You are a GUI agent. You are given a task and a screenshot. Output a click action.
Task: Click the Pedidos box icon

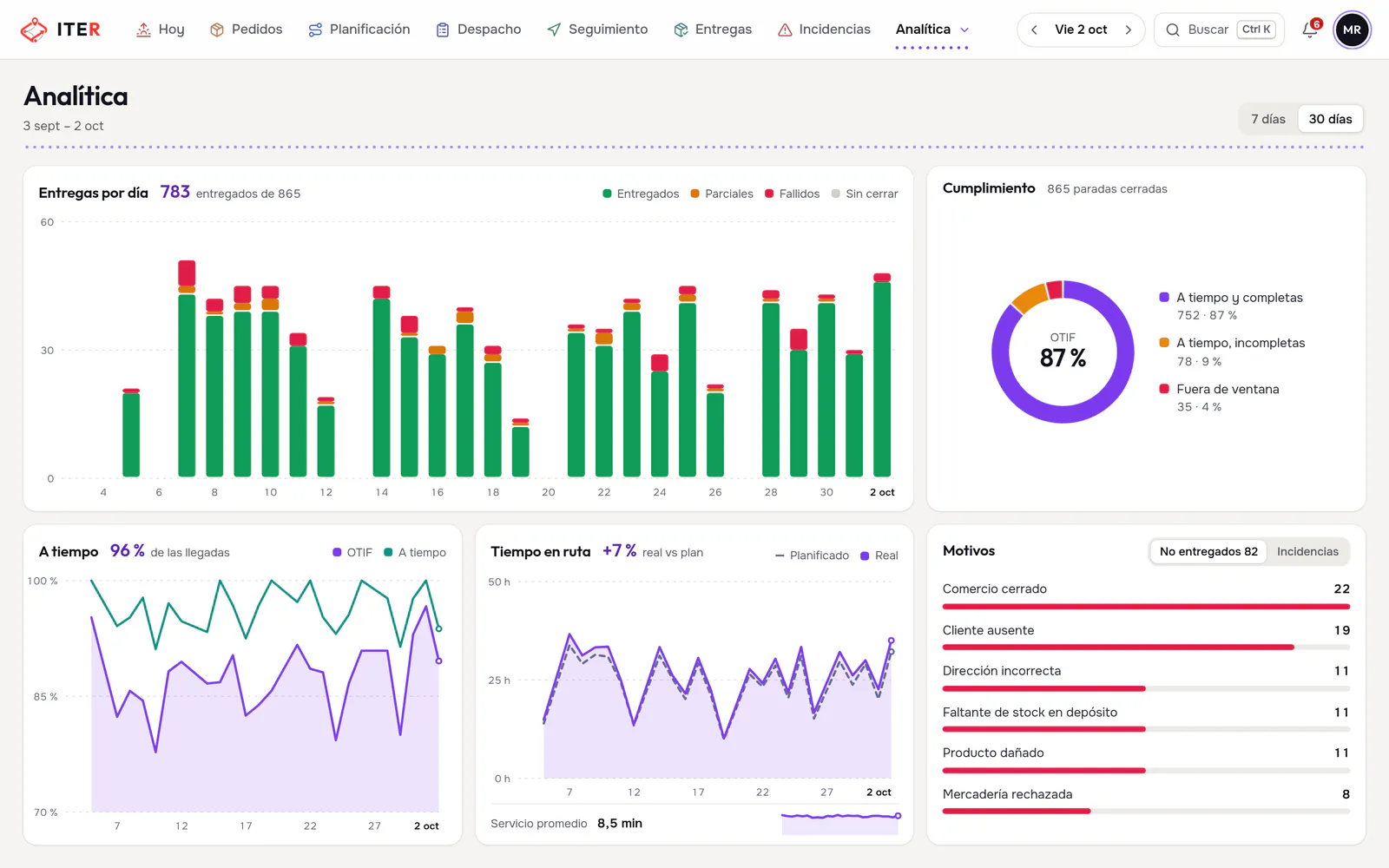217,30
